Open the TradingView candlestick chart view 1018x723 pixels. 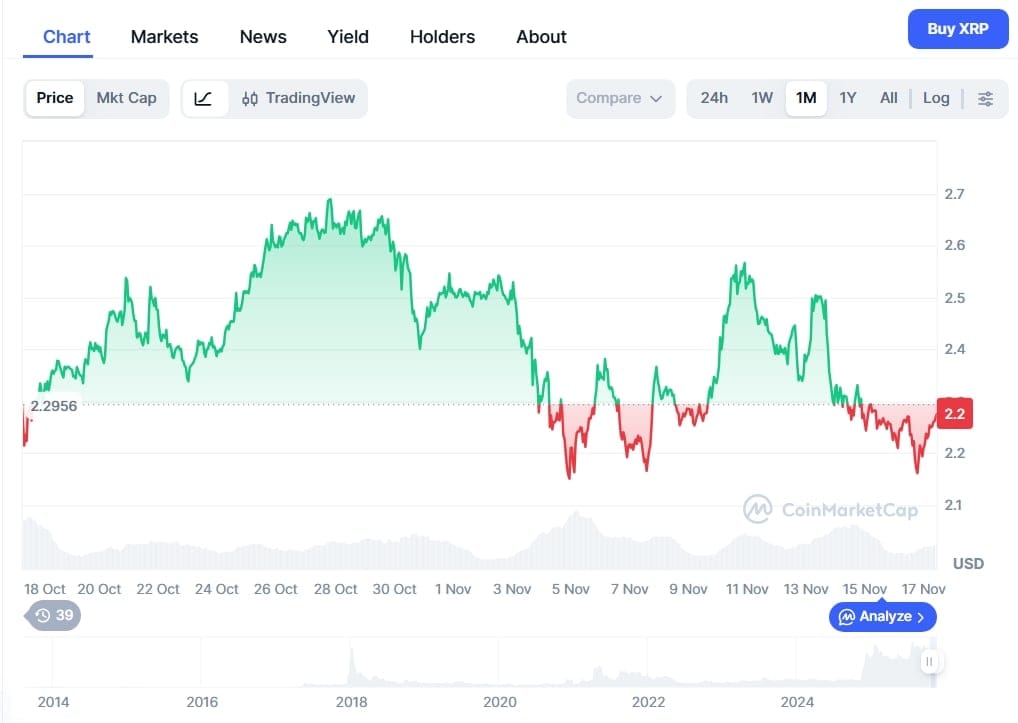[300, 98]
